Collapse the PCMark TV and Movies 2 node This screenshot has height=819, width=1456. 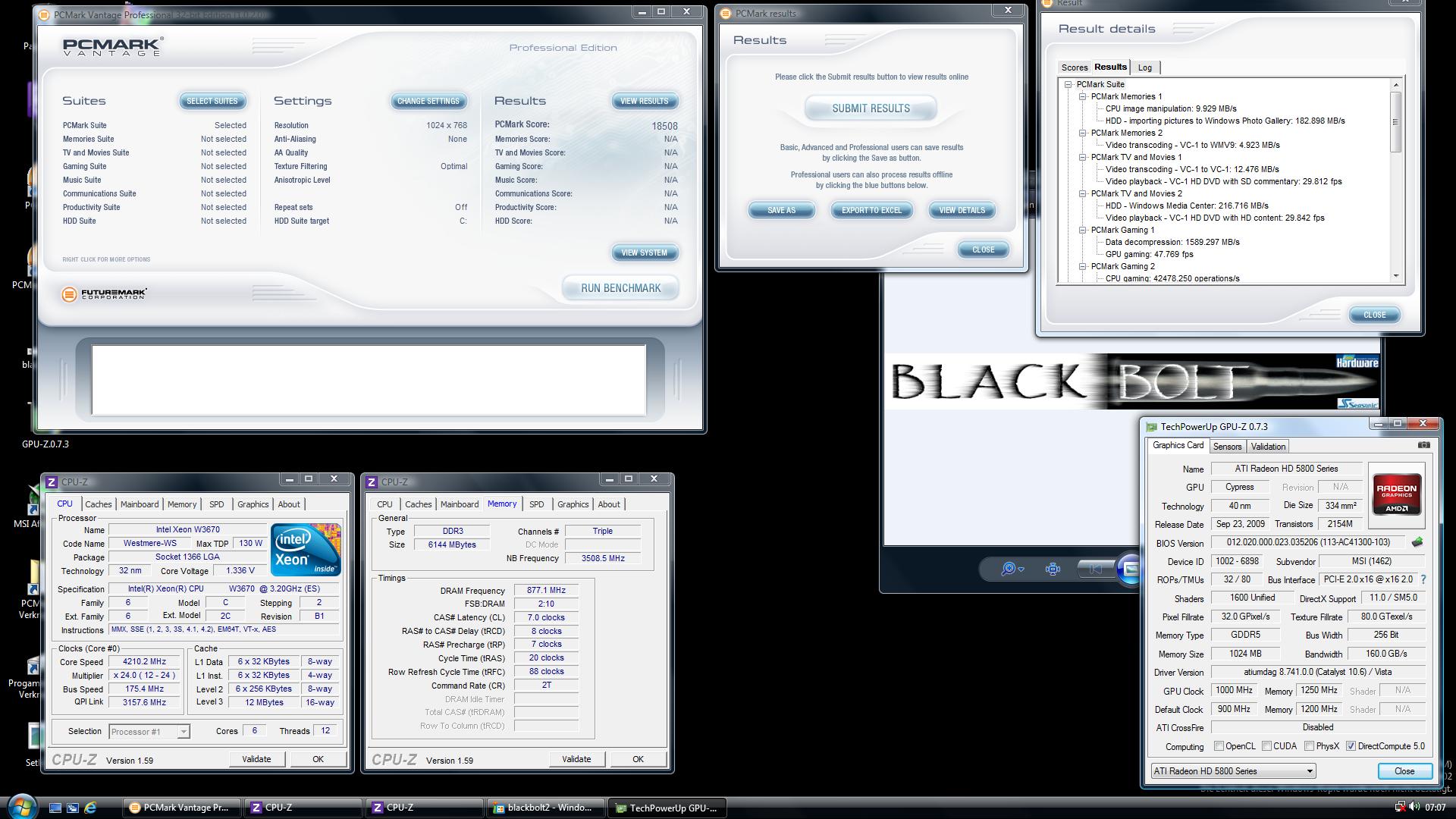pyautogui.click(x=1083, y=194)
